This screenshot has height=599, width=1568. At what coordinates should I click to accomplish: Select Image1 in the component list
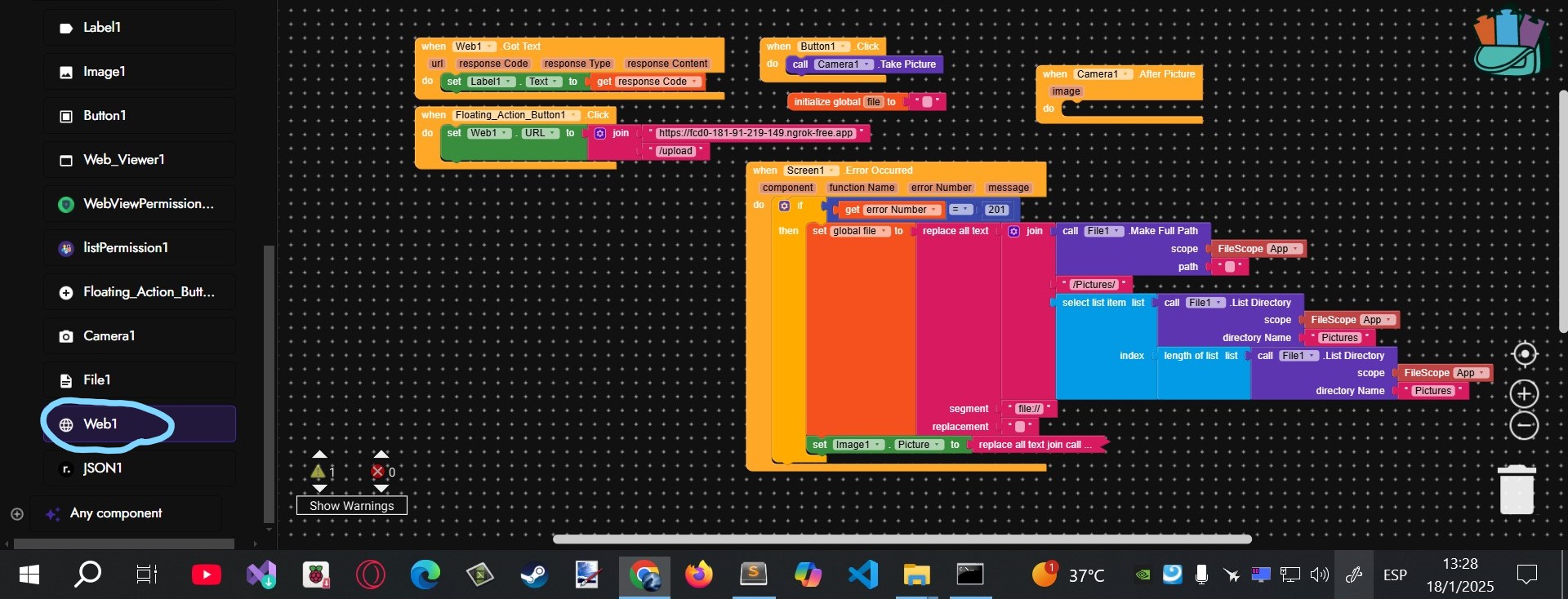pos(140,72)
